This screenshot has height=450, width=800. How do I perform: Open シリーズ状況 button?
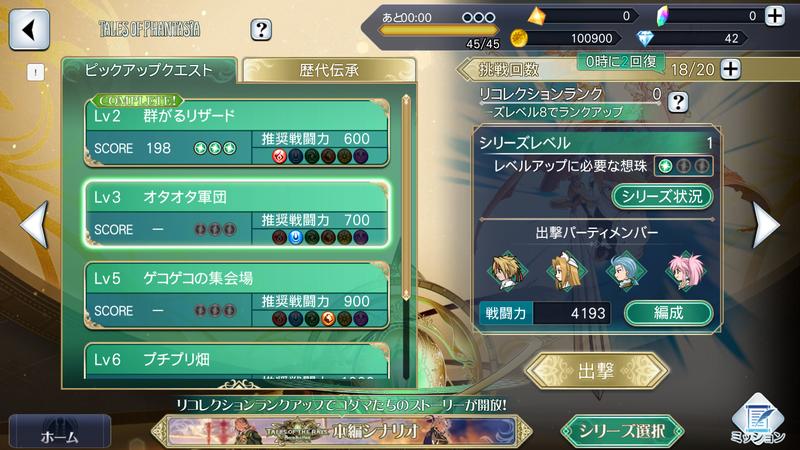(x=662, y=196)
